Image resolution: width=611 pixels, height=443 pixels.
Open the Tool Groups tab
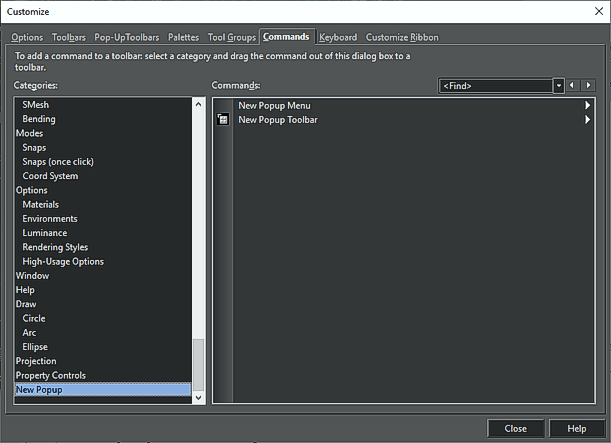click(x=231, y=37)
